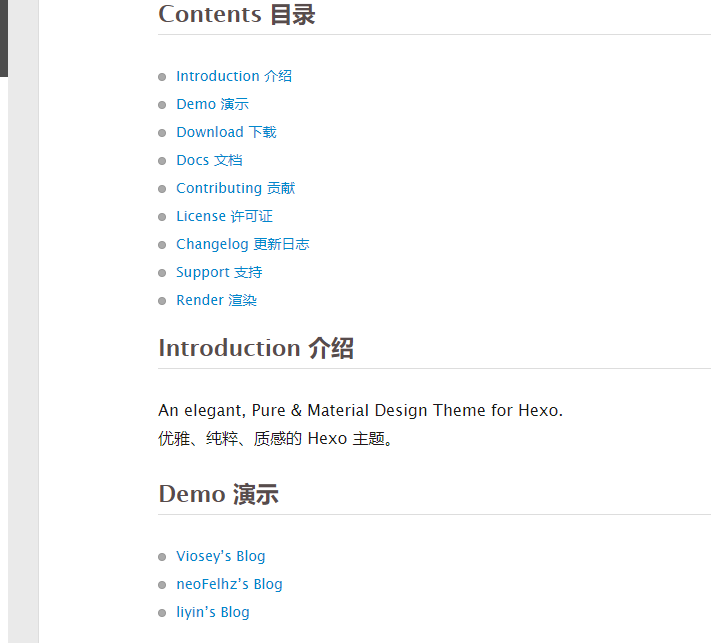Go to the Docs 文档 section link
Image resolution: width=711 pixels, height=643 pixels.
[209, 160]
